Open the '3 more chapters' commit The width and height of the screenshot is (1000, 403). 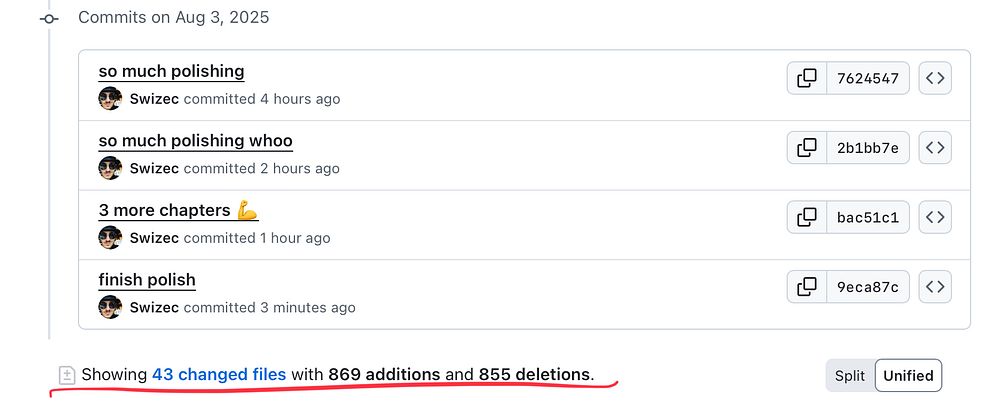(178, 210)
